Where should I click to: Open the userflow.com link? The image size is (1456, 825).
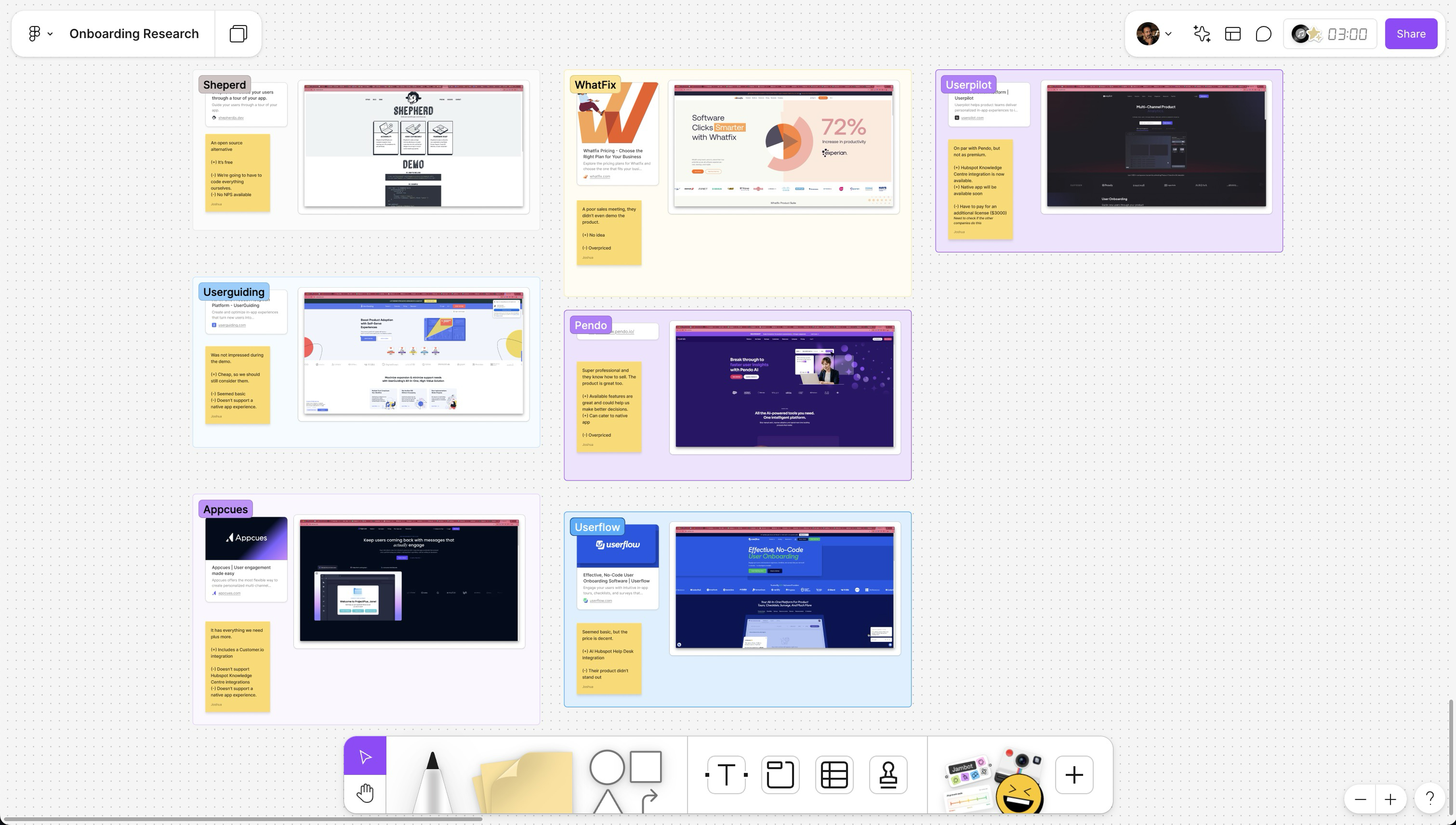click(600, 600)
